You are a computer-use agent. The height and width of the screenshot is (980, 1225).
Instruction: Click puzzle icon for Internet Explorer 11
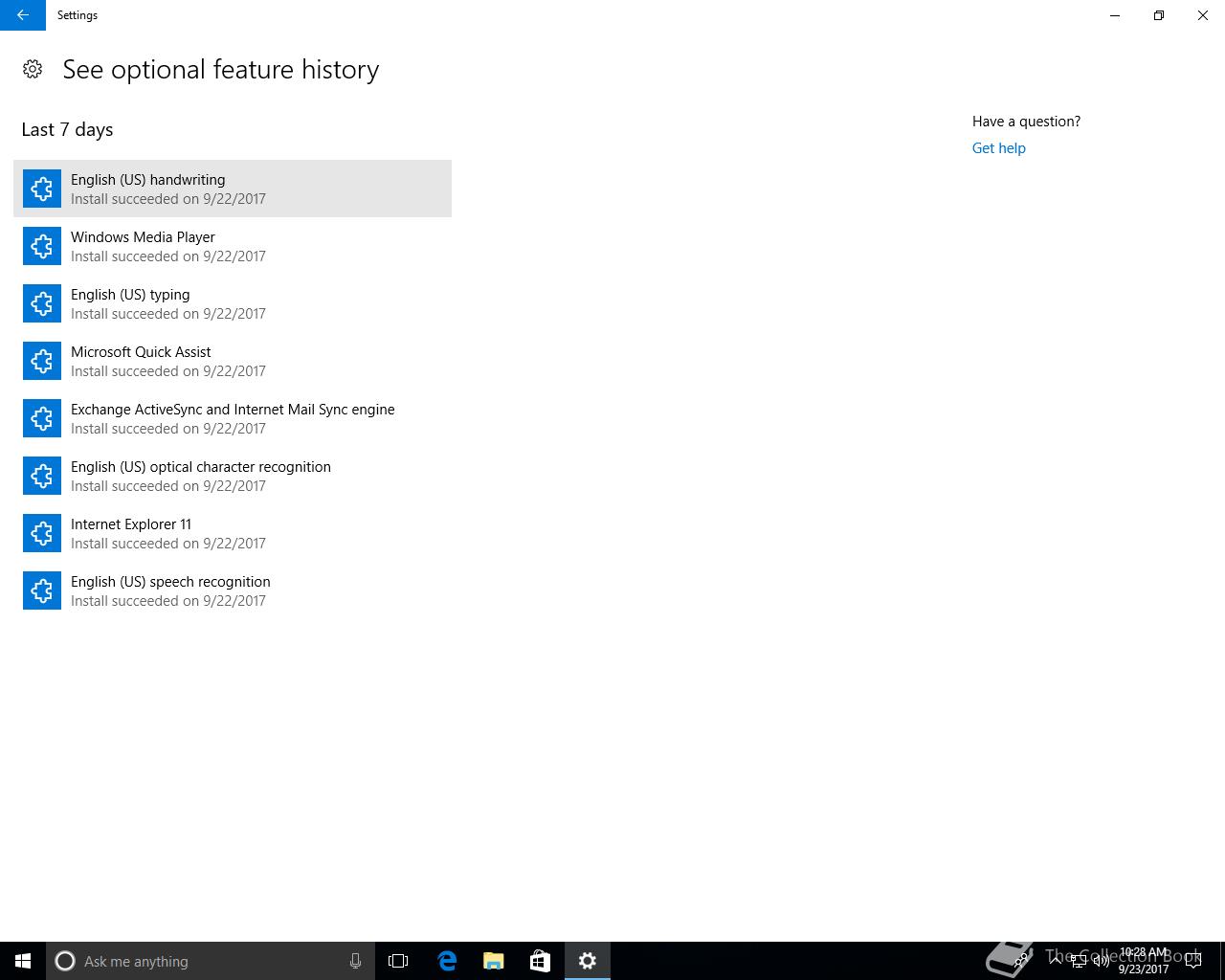(x=42, y=533)
